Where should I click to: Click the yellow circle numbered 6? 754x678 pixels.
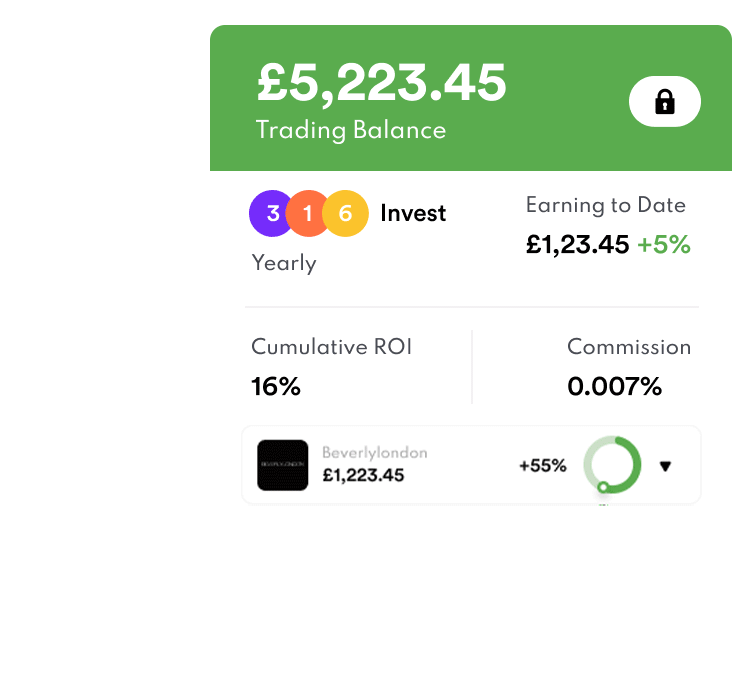coord(346,213)
